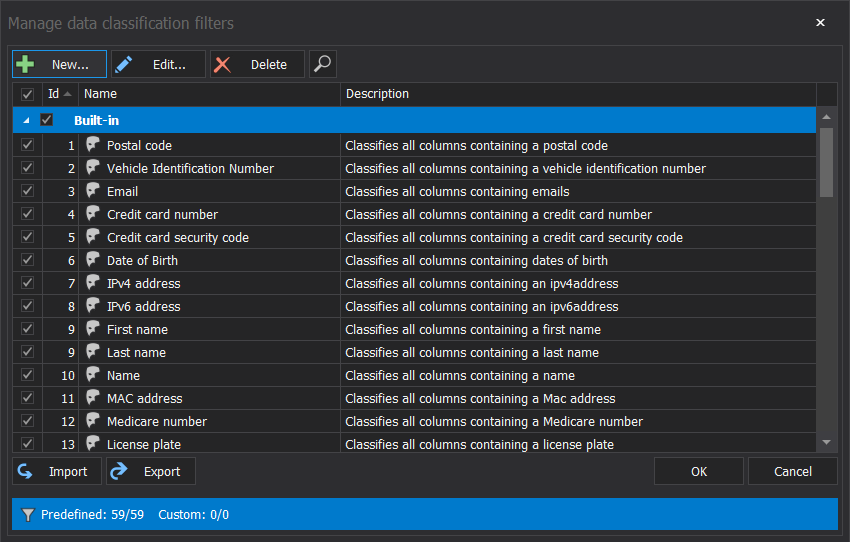Toggle the Built-in group checkbox

[x=47, y=120]
